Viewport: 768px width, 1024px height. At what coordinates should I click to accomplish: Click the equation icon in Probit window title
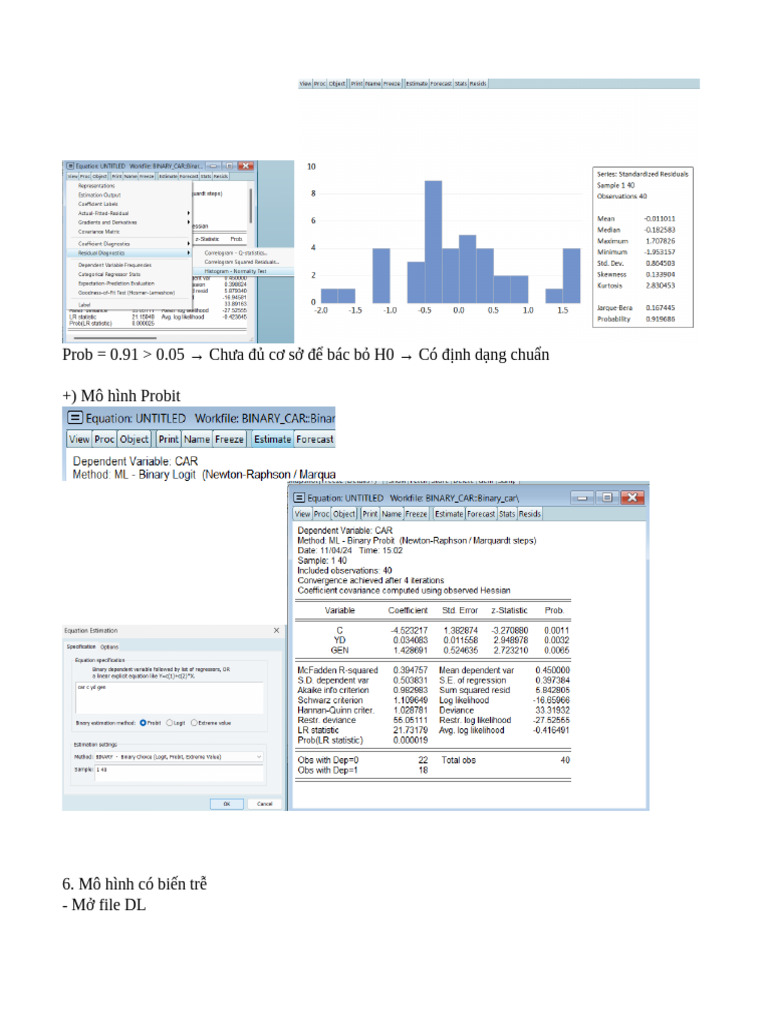(x=299, y=498)
